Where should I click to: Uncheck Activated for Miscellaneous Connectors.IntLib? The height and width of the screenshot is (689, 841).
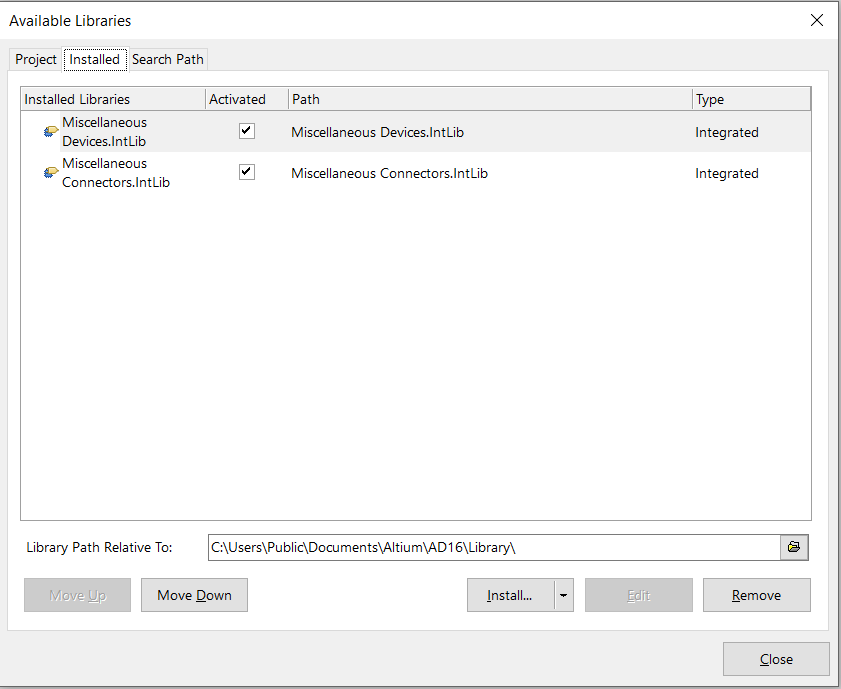click(x=247, y=172)
